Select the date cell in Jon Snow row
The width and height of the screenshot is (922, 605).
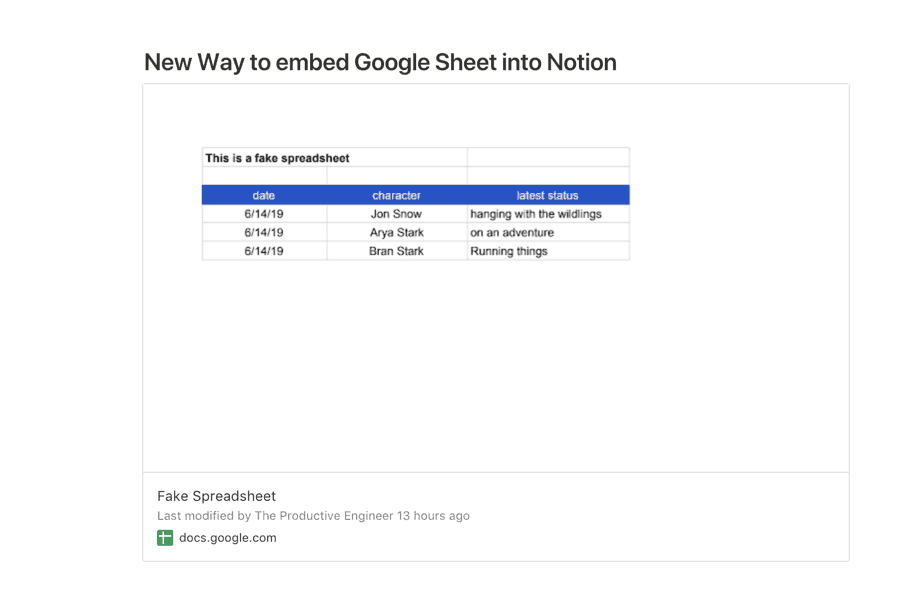(x=264, y=214)
